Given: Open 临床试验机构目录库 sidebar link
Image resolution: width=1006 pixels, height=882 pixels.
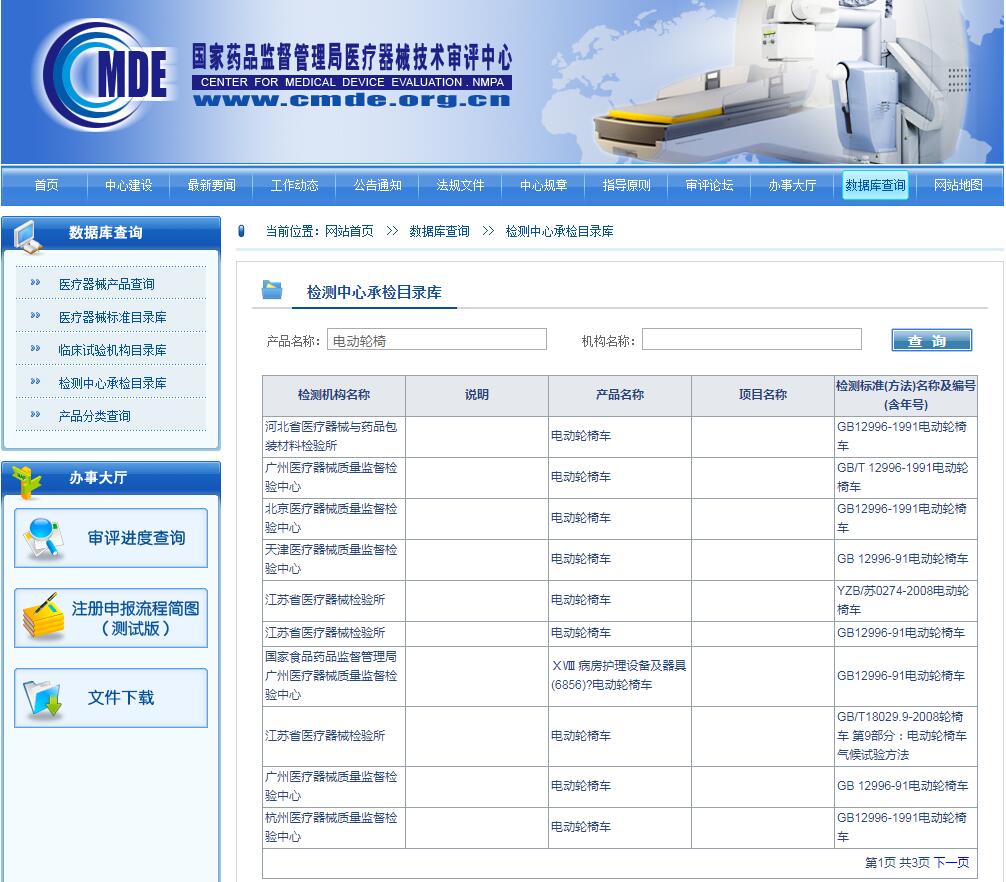Looking at the screenshot, I should point(112,350).
